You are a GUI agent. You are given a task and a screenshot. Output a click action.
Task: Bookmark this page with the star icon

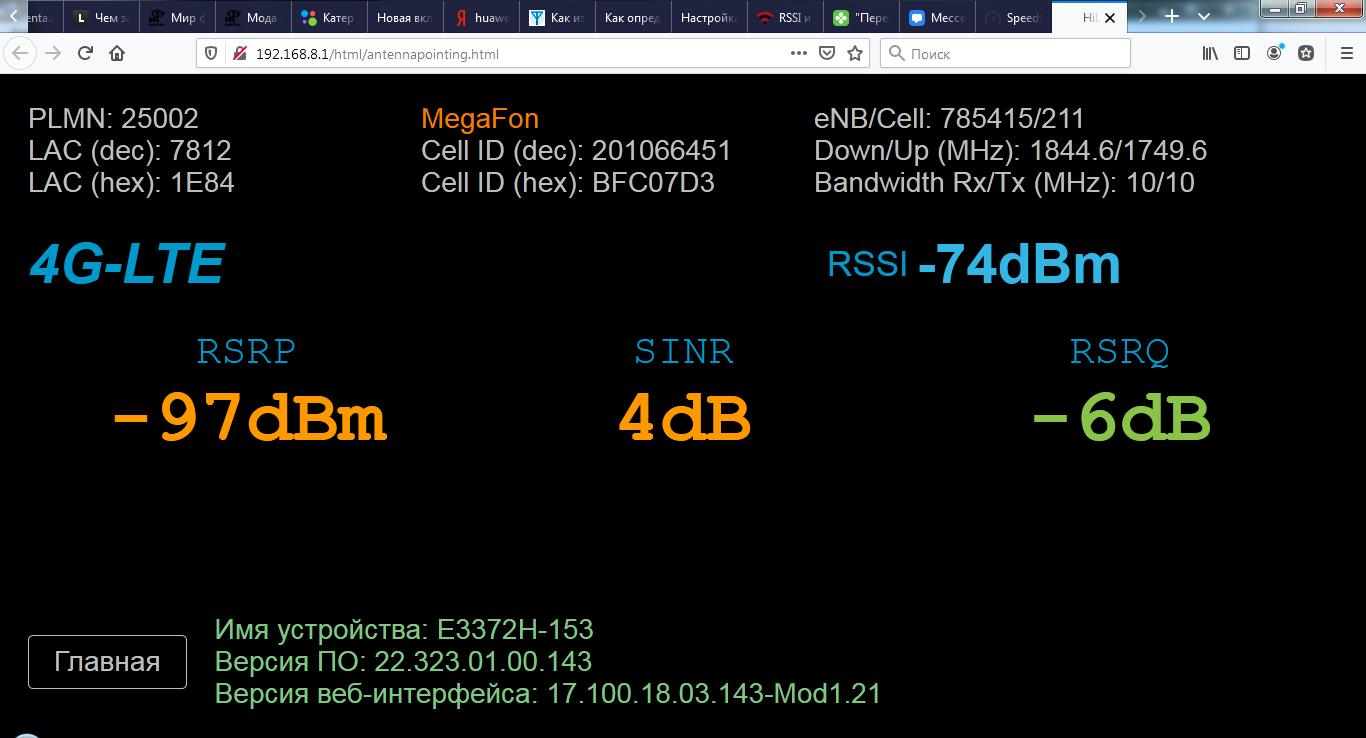click(x=855, y=54)
